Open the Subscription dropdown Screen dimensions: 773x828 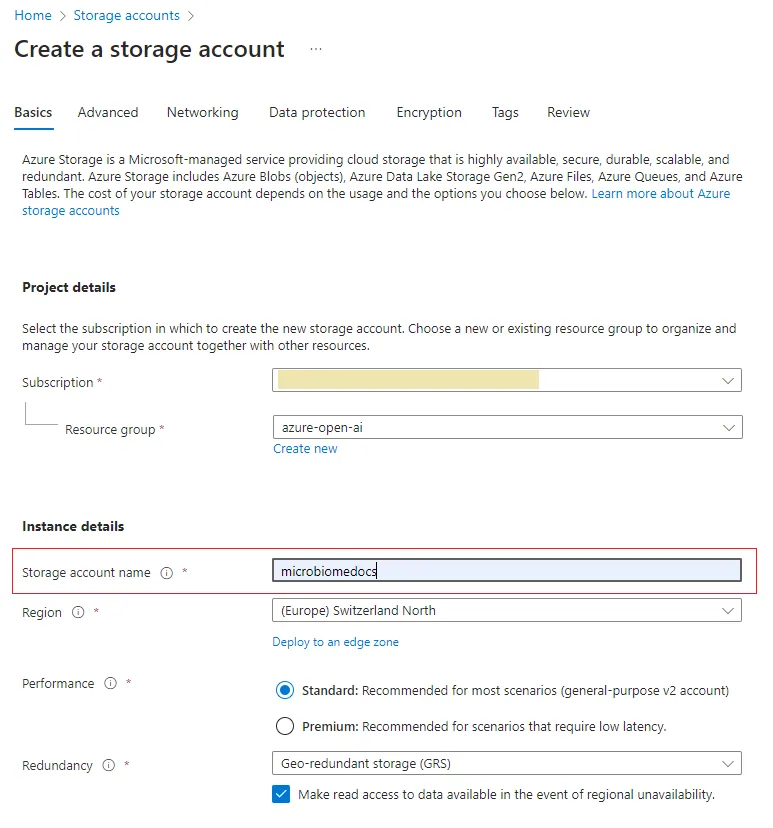507,380
